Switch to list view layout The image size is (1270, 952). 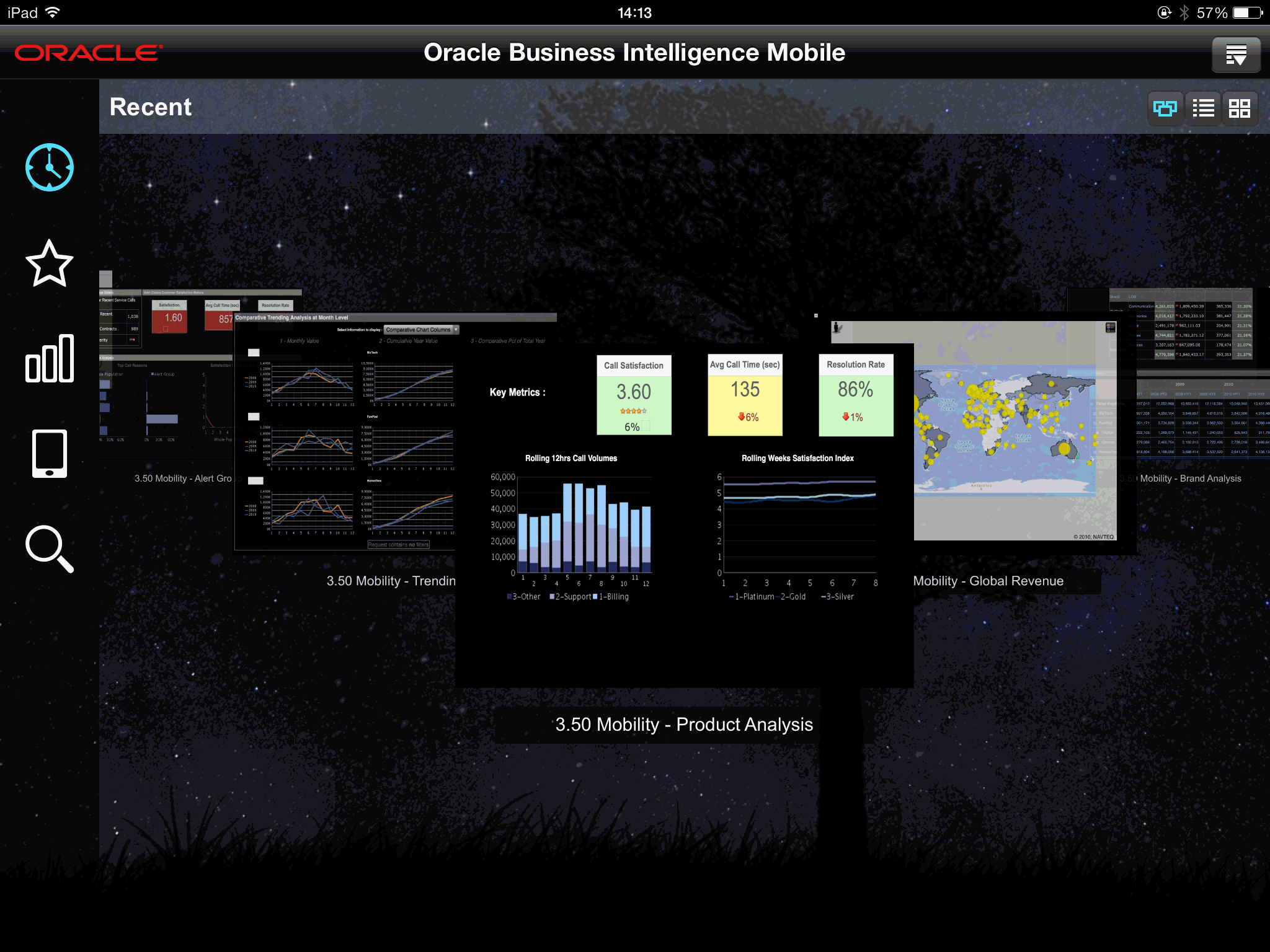pos(1202,107)
